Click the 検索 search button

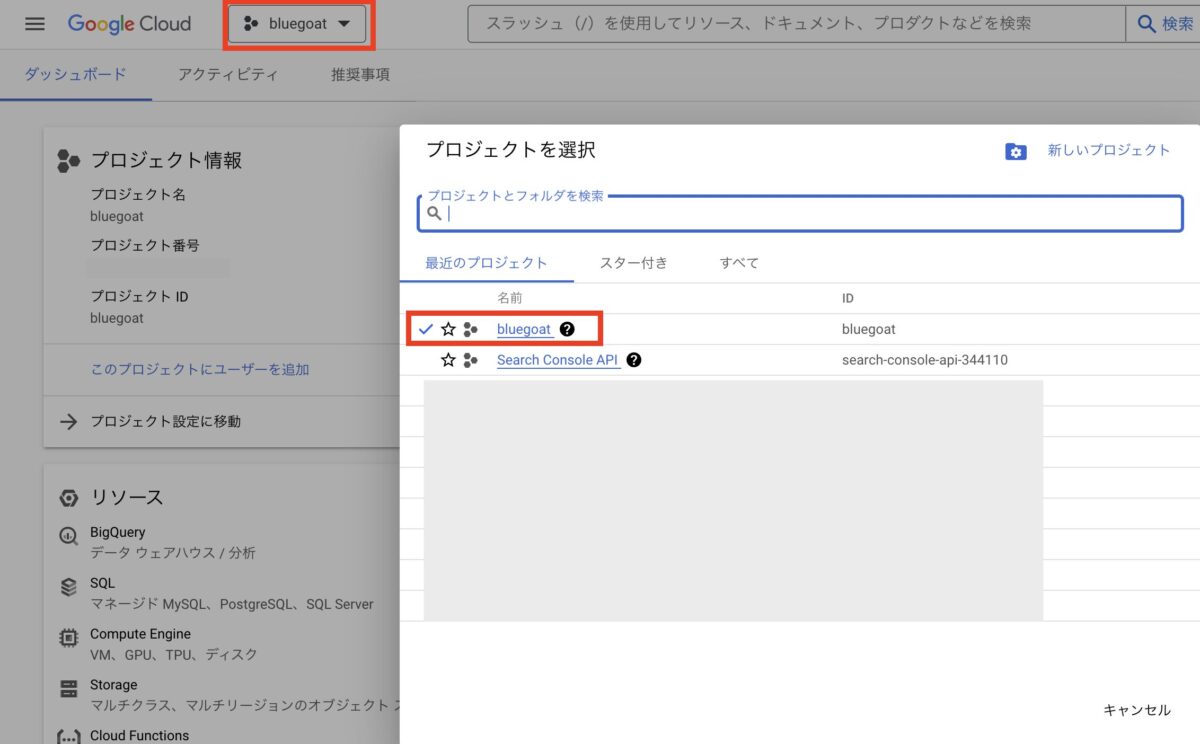[1163, 23]
